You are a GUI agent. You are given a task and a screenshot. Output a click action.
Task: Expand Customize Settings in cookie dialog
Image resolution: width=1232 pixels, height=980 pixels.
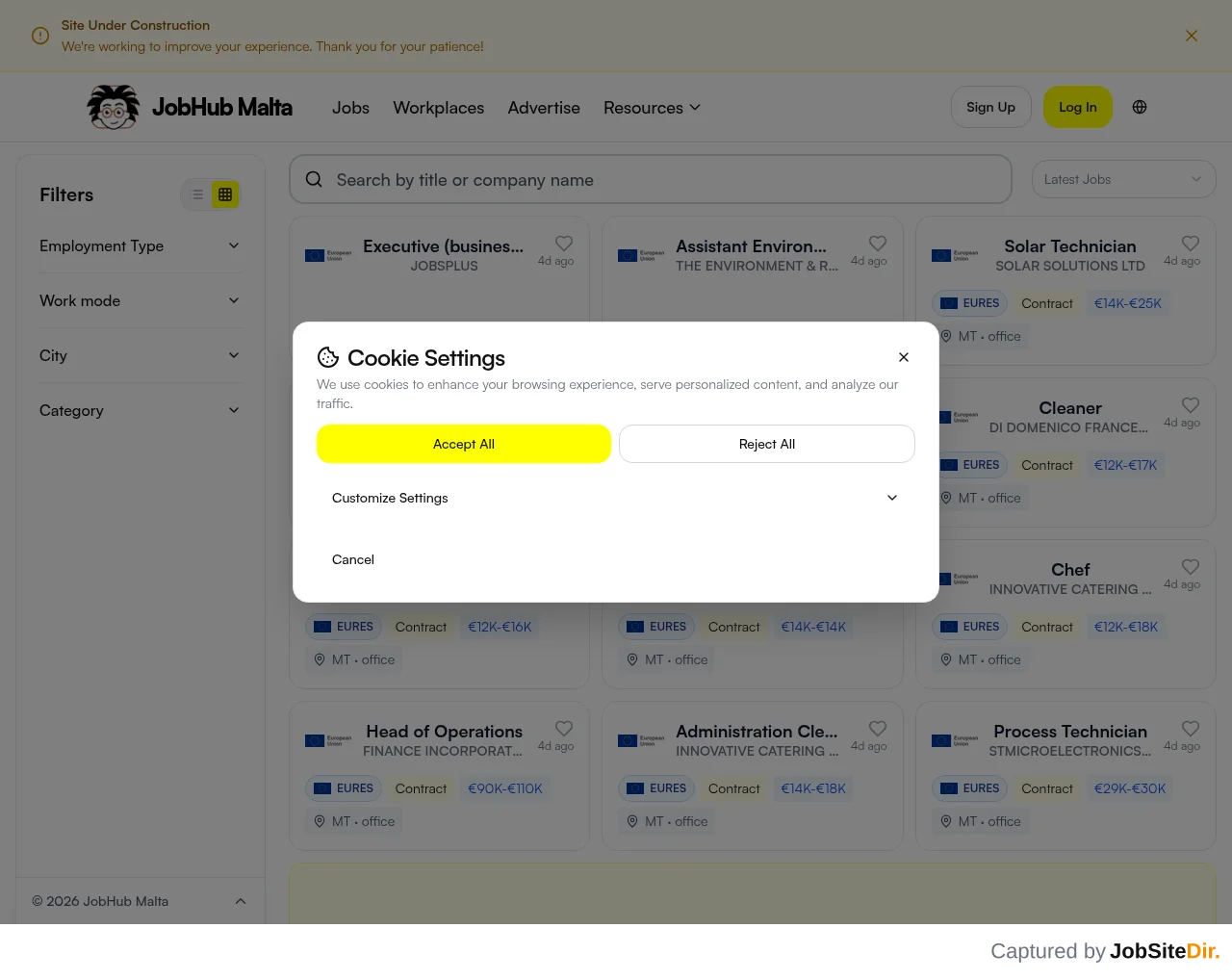click(x=615, y=498)
